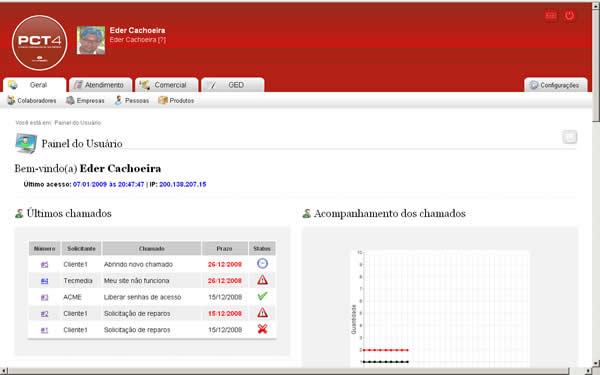Image resolution: width=600 pixels, height=375 pixels.
Task: Open the GED tab
Action: [233, 85]
